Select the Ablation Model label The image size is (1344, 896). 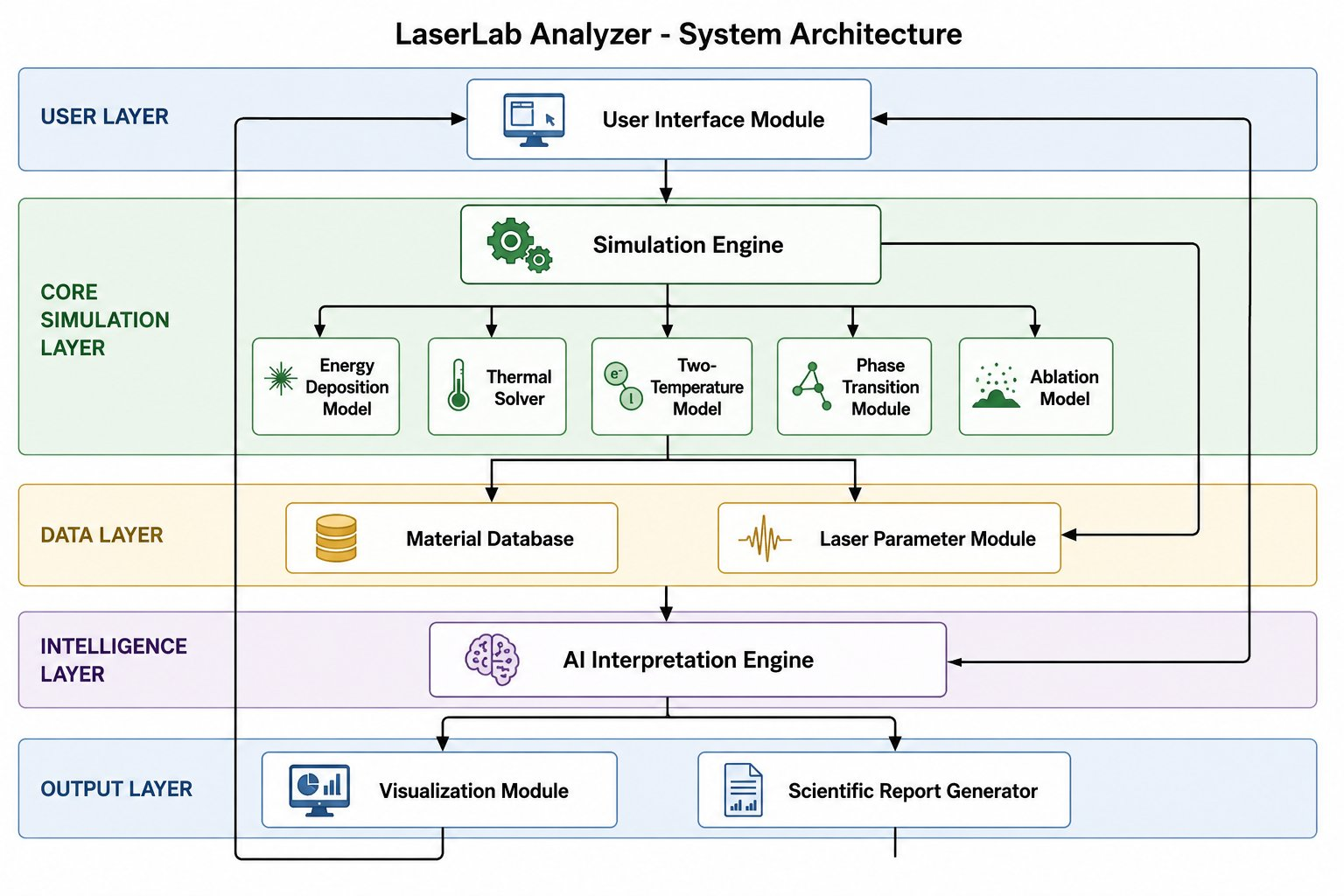pyautogui.click(x=1064, y=388)
